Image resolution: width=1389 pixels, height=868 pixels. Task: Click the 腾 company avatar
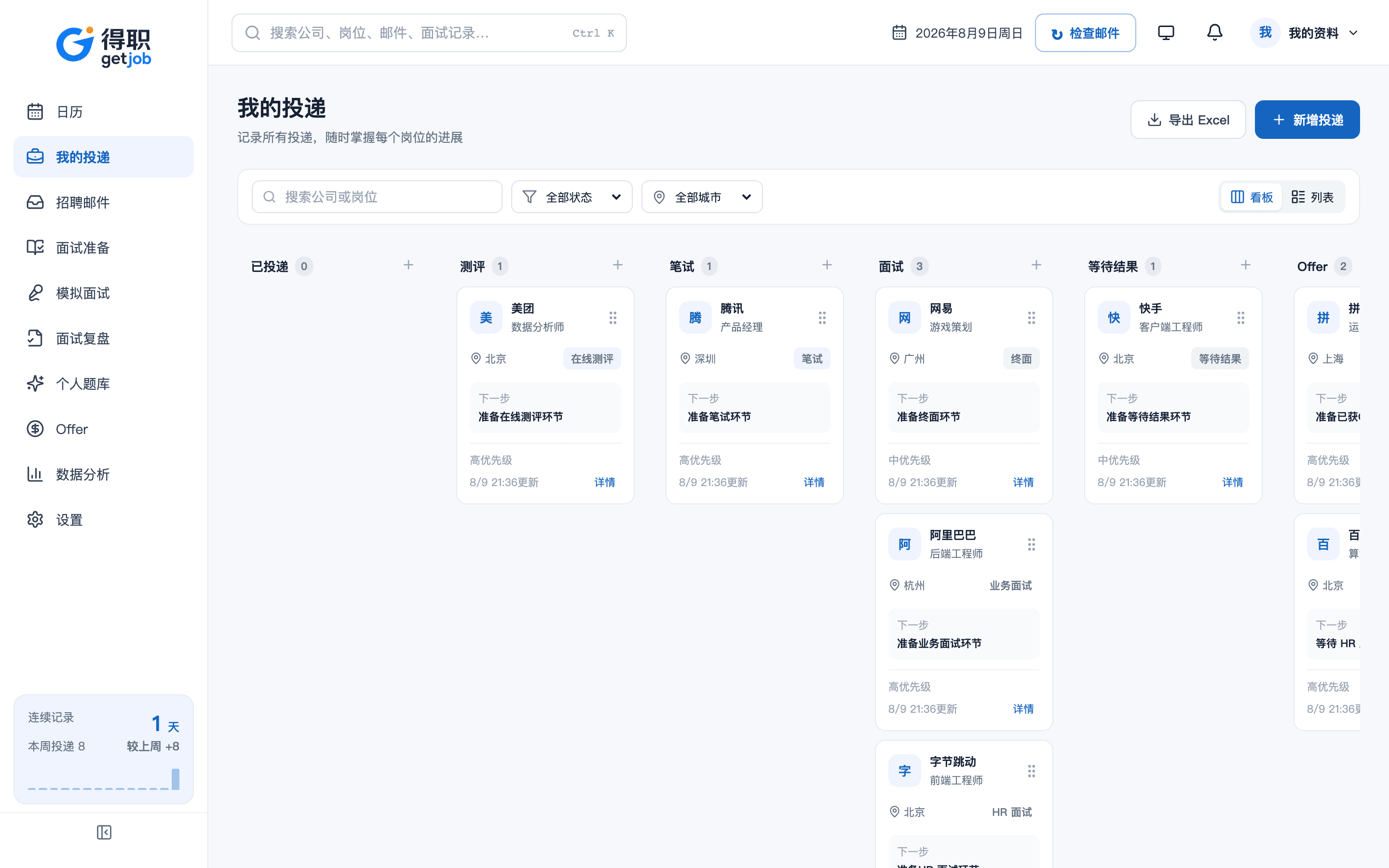coord(695,317)
